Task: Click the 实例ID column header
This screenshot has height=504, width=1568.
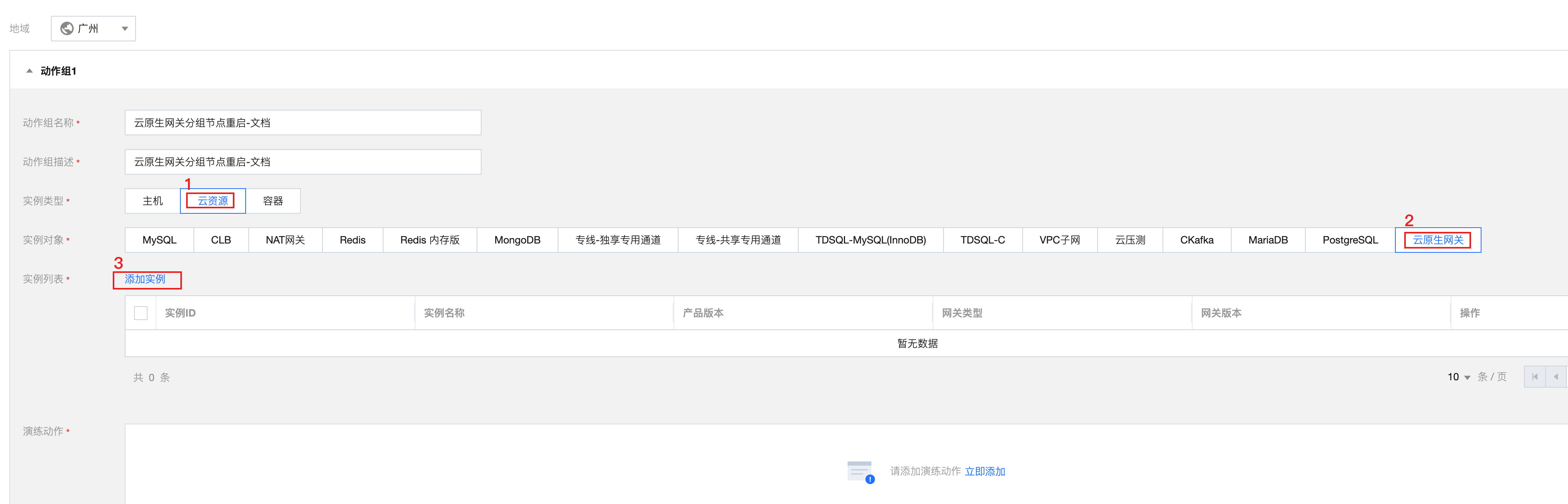Action: click(x=180, y=313)
